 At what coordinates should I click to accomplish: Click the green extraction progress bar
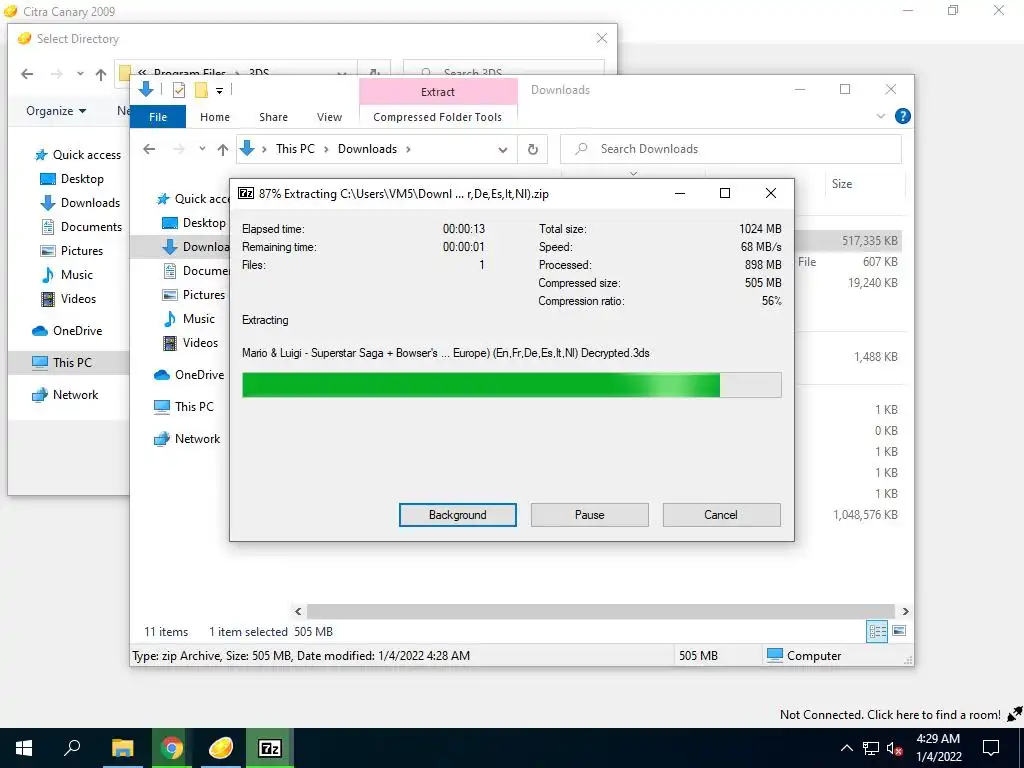[511, 385]
